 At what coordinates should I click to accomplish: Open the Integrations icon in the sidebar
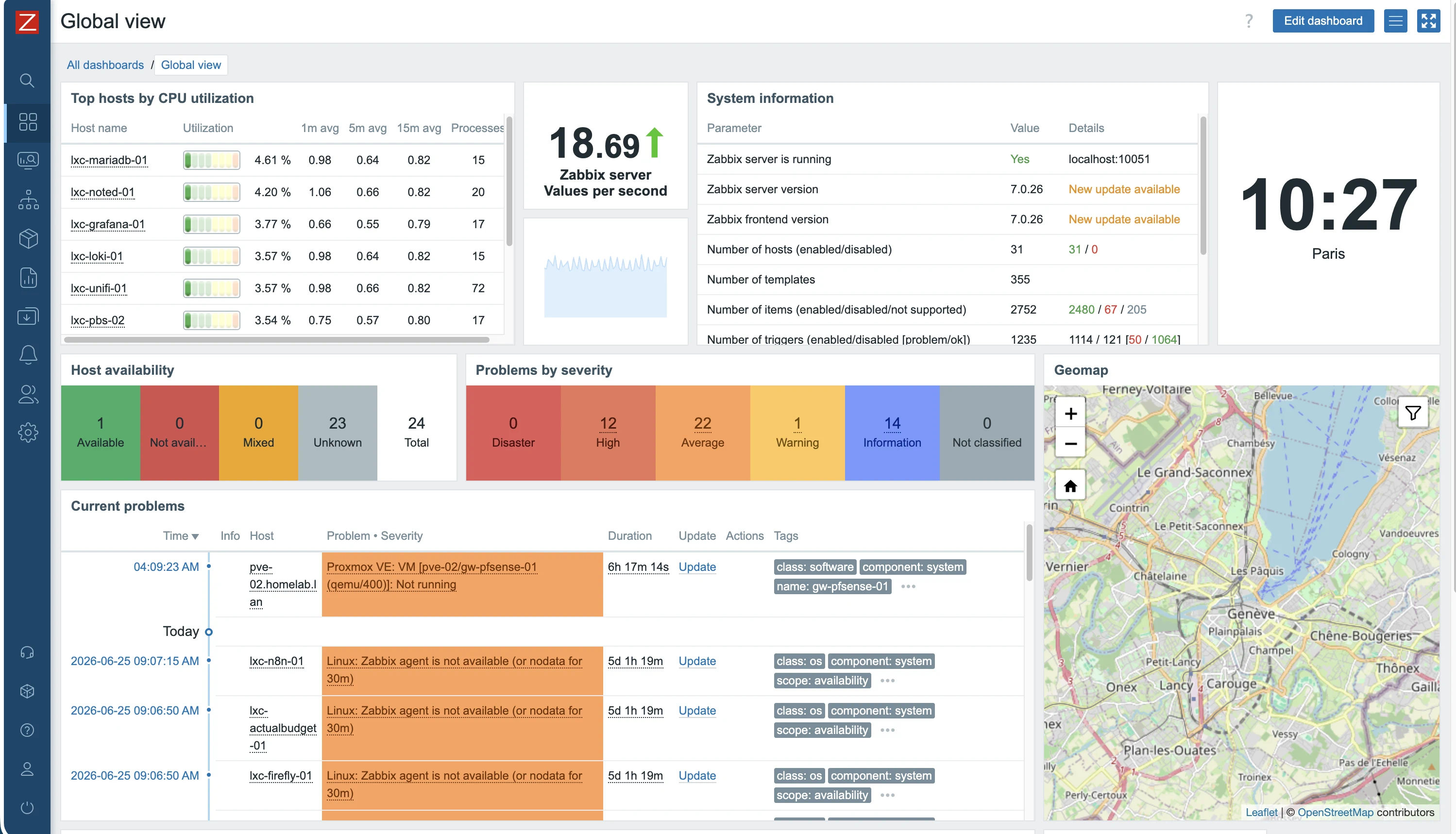27,691
